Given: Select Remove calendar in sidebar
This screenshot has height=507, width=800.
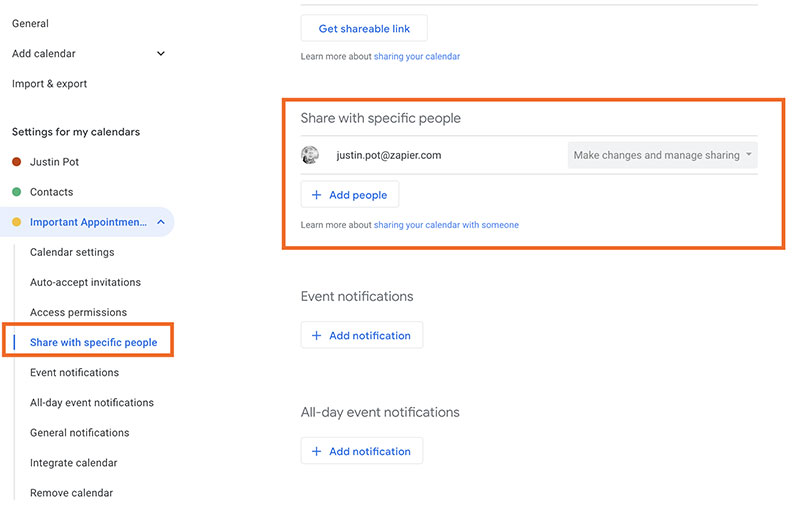Looking at the screenshot, I should tap(71, 493).
